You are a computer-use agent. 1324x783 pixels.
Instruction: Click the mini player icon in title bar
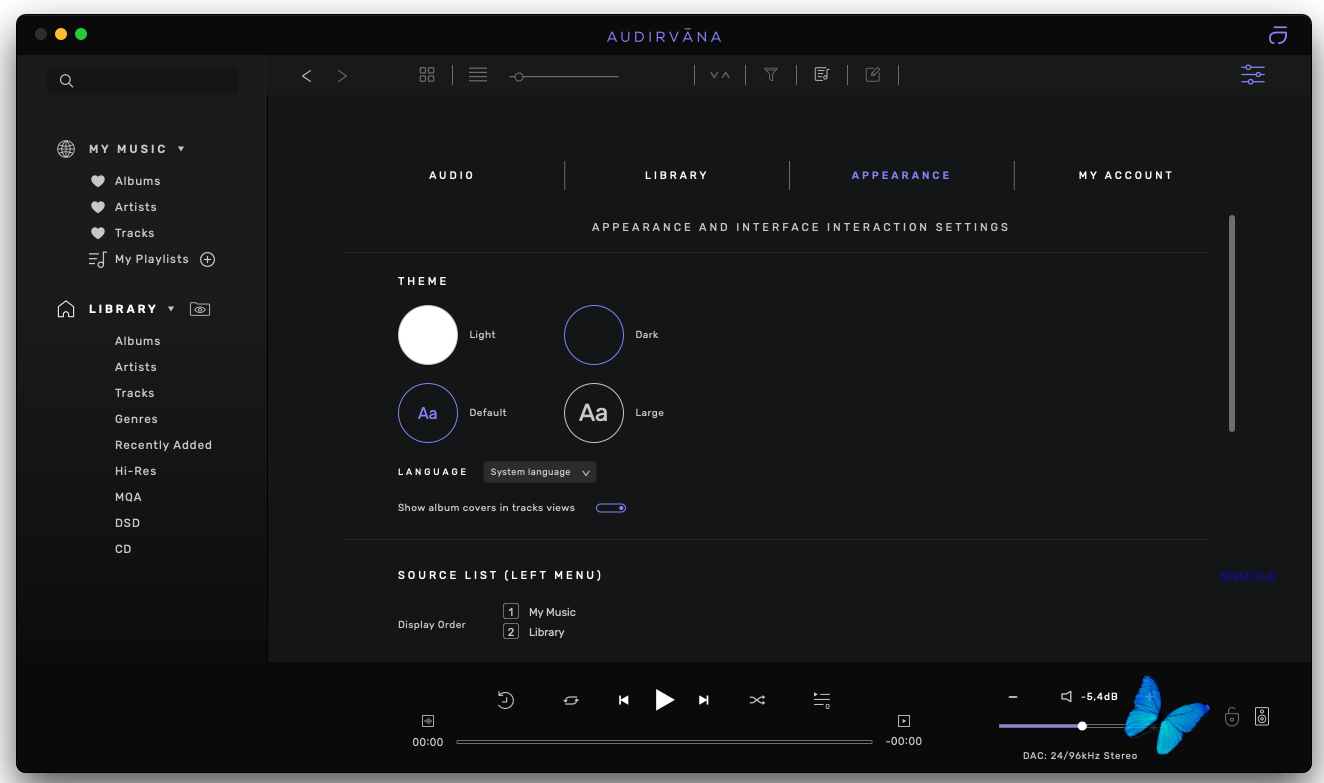tap(1278, 35)
